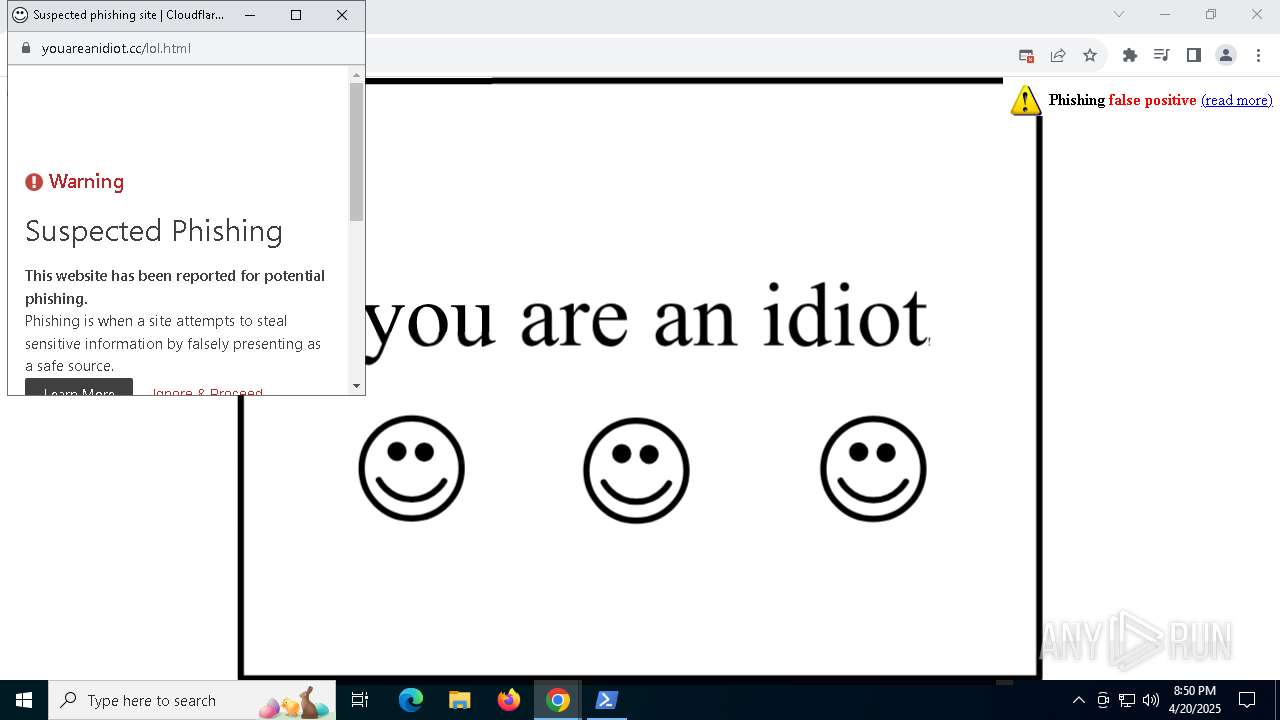Screen dimensions: 1280x720
Task: Restore down the main Chrome window
Action: 1211,14
